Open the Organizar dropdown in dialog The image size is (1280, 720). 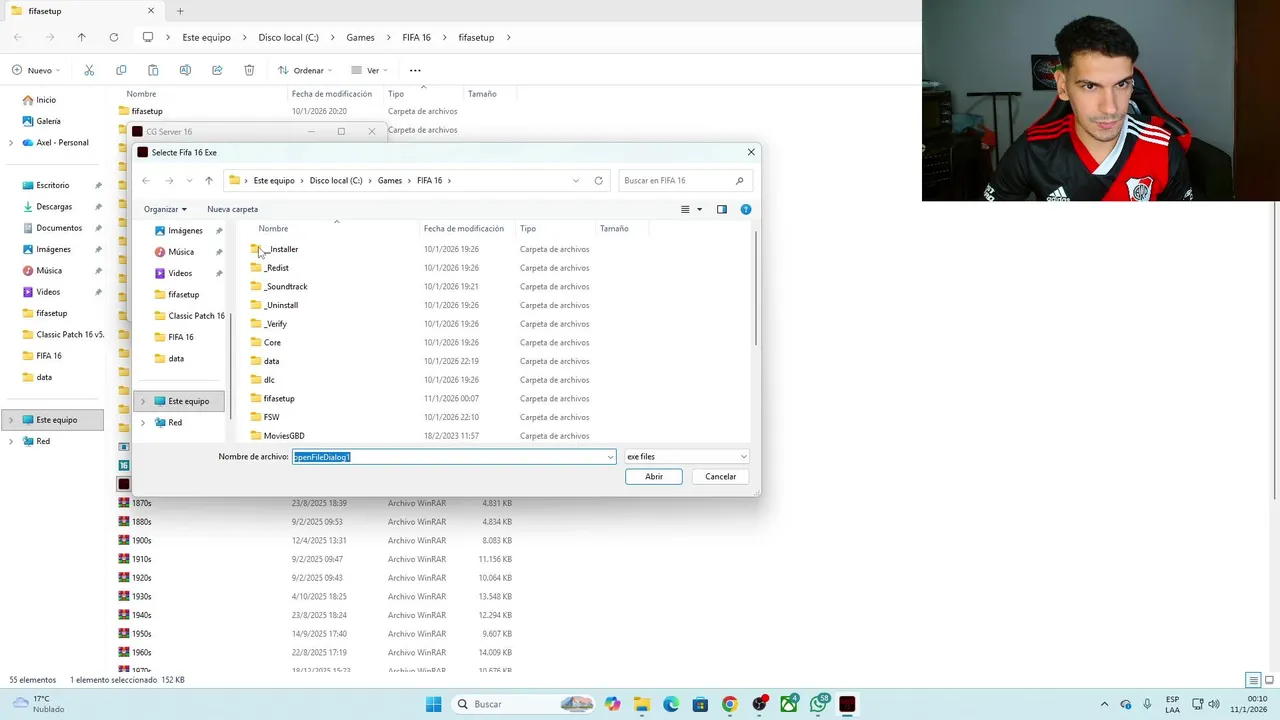(165, 209)
